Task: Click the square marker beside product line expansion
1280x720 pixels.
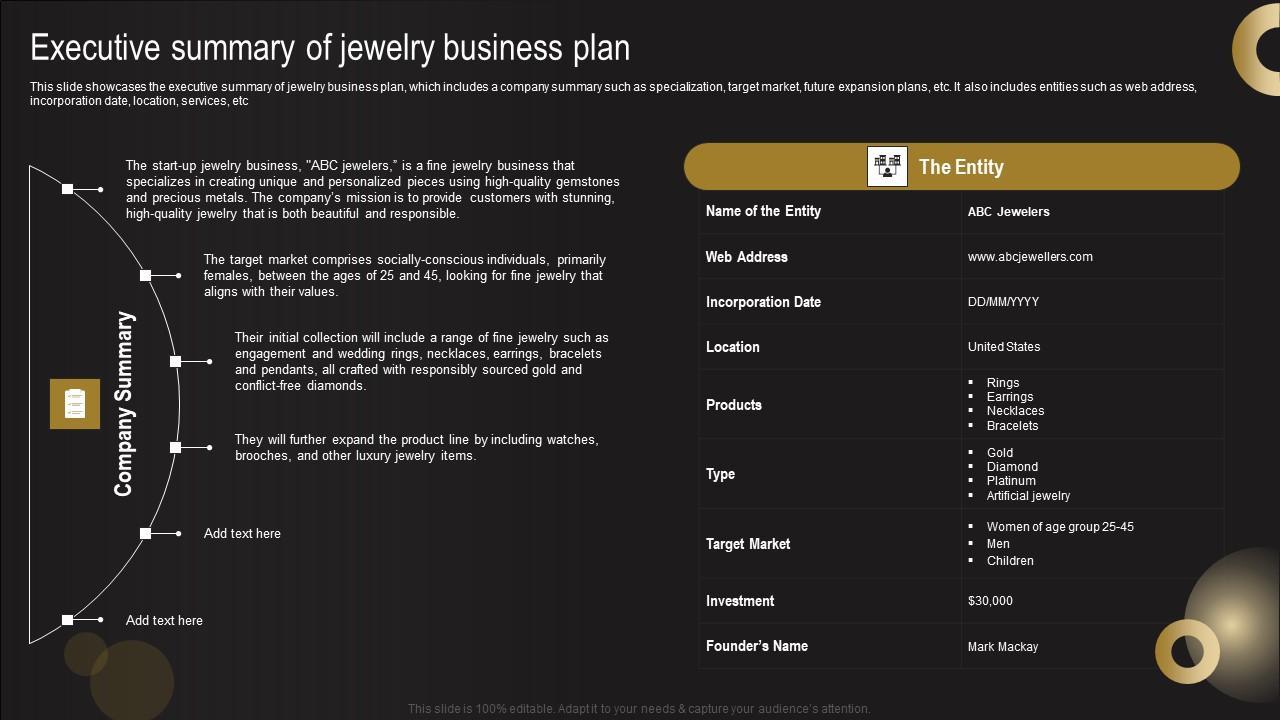Action: pos(176,447)
